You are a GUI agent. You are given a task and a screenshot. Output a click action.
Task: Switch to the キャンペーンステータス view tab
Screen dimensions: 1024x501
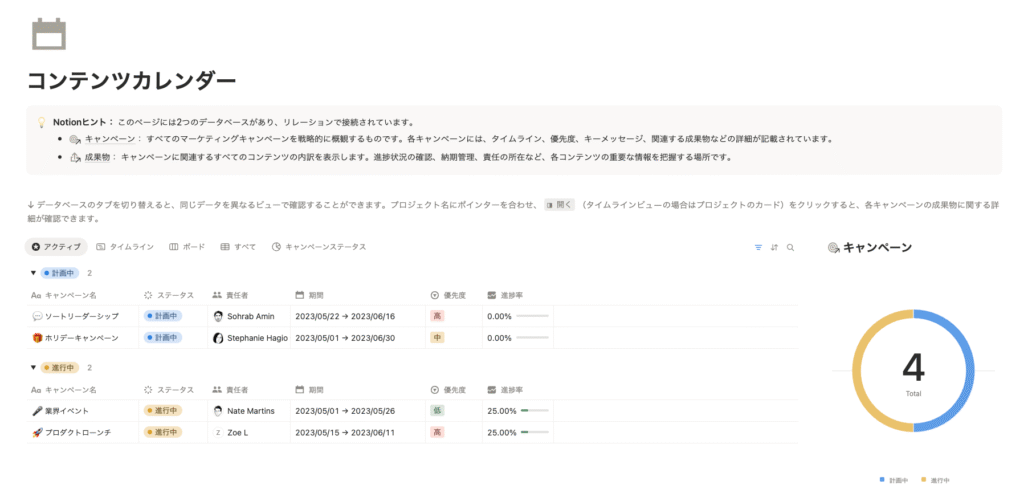pyautogui.click(x=319, y=247)
